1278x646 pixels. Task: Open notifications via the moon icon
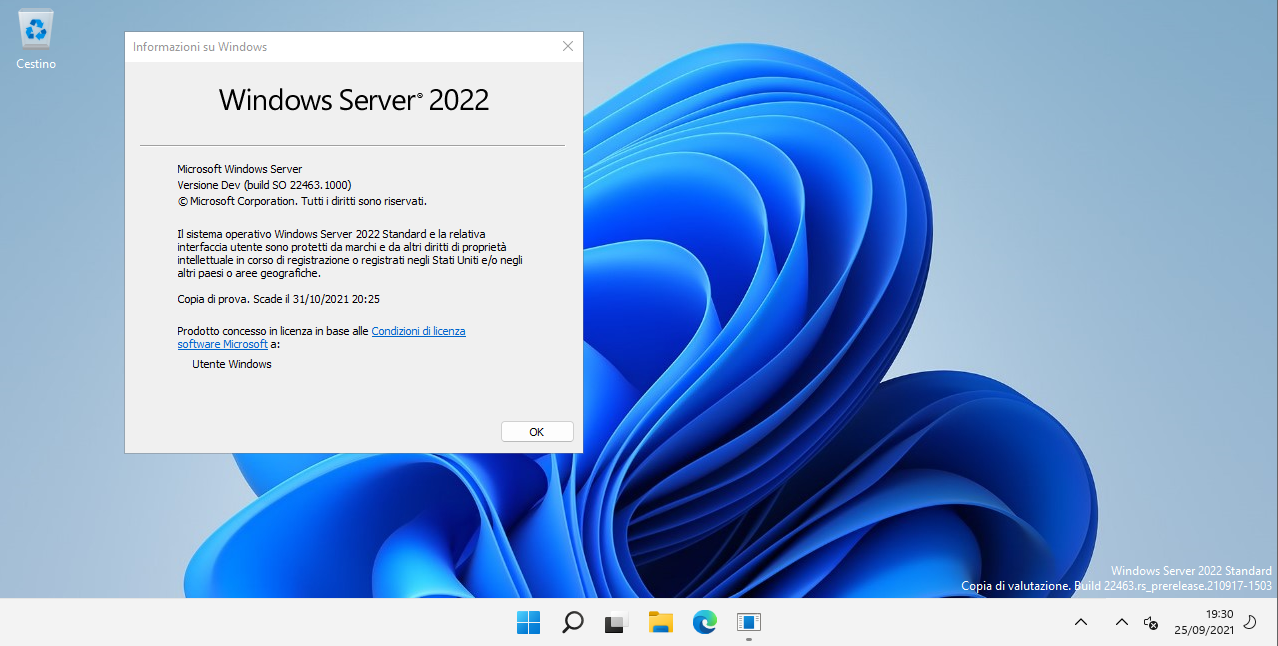[1249, 622]
